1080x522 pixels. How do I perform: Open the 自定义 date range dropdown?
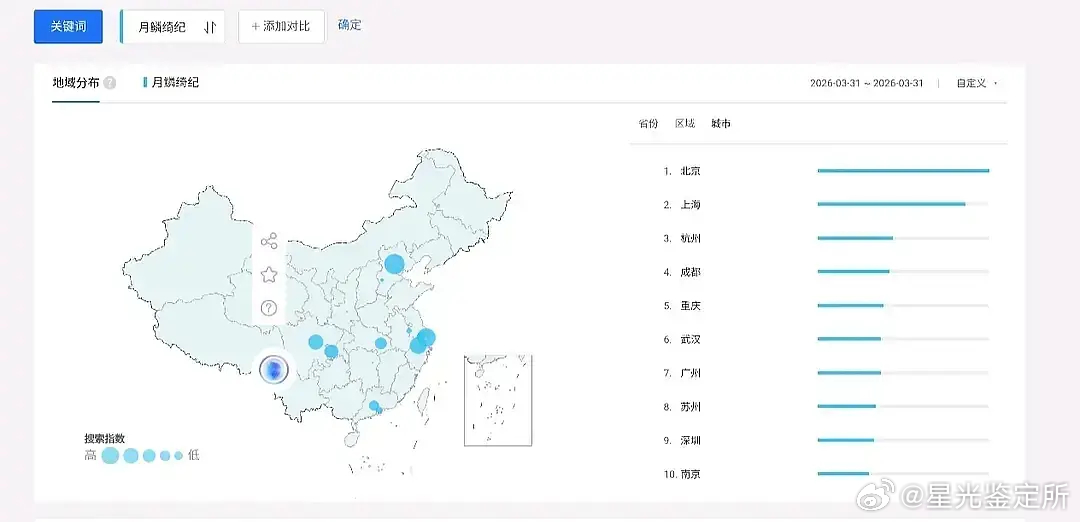pos(976,83)
